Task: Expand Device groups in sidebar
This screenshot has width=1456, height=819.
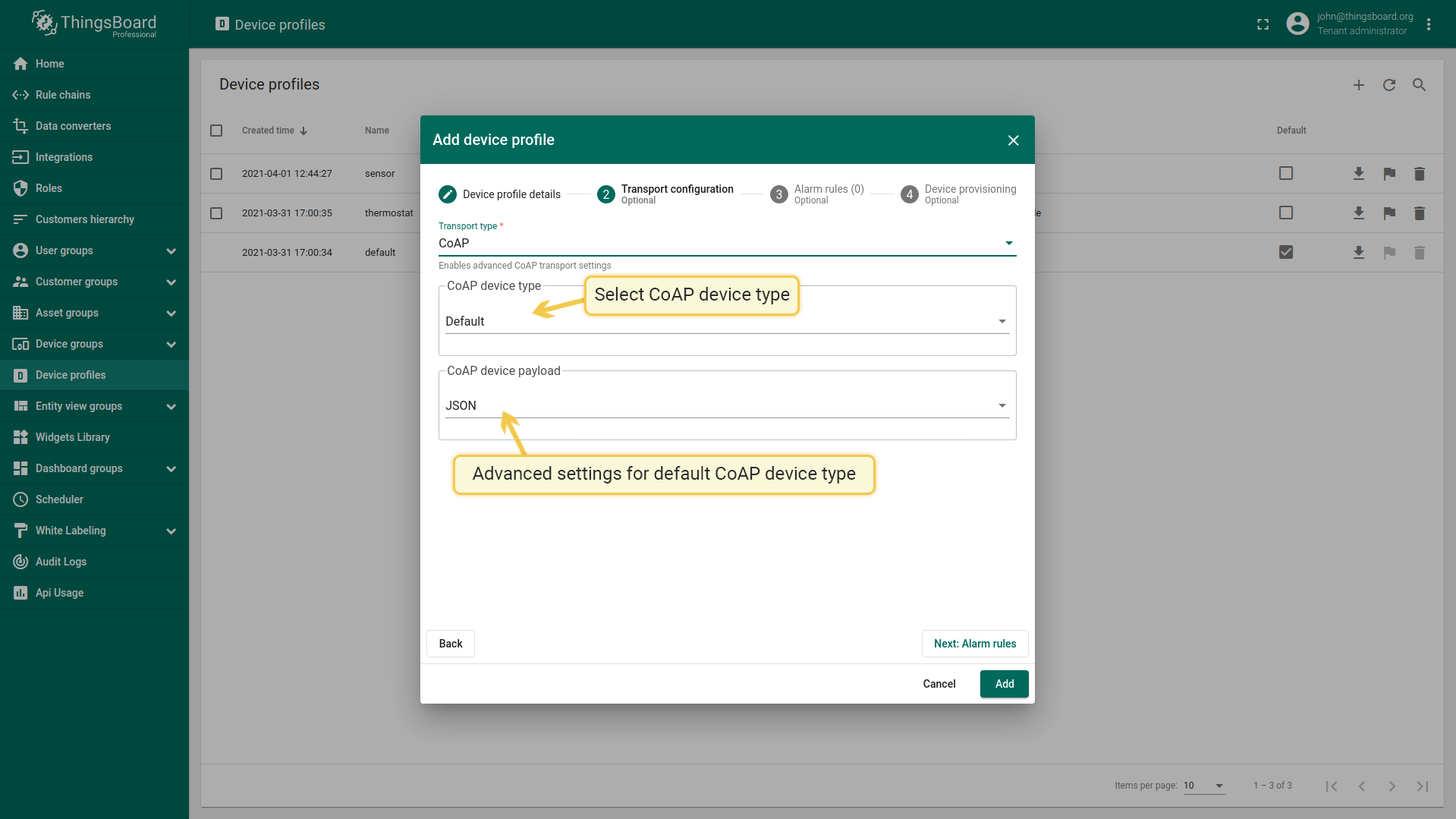Action: click(171, 345)
